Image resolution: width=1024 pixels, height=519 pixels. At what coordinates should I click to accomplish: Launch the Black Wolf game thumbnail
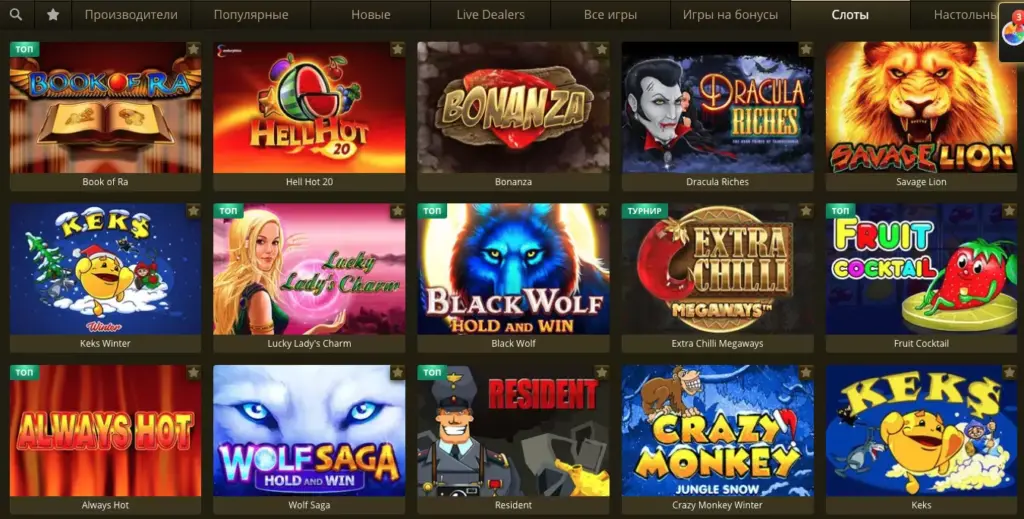[513, 269]
